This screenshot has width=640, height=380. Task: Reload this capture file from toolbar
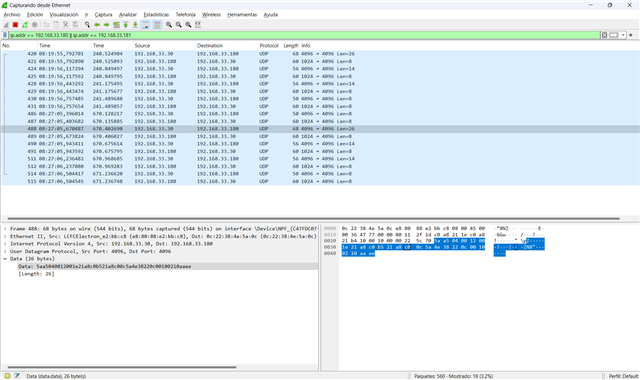pyautogui.click(x=75, y=25)
